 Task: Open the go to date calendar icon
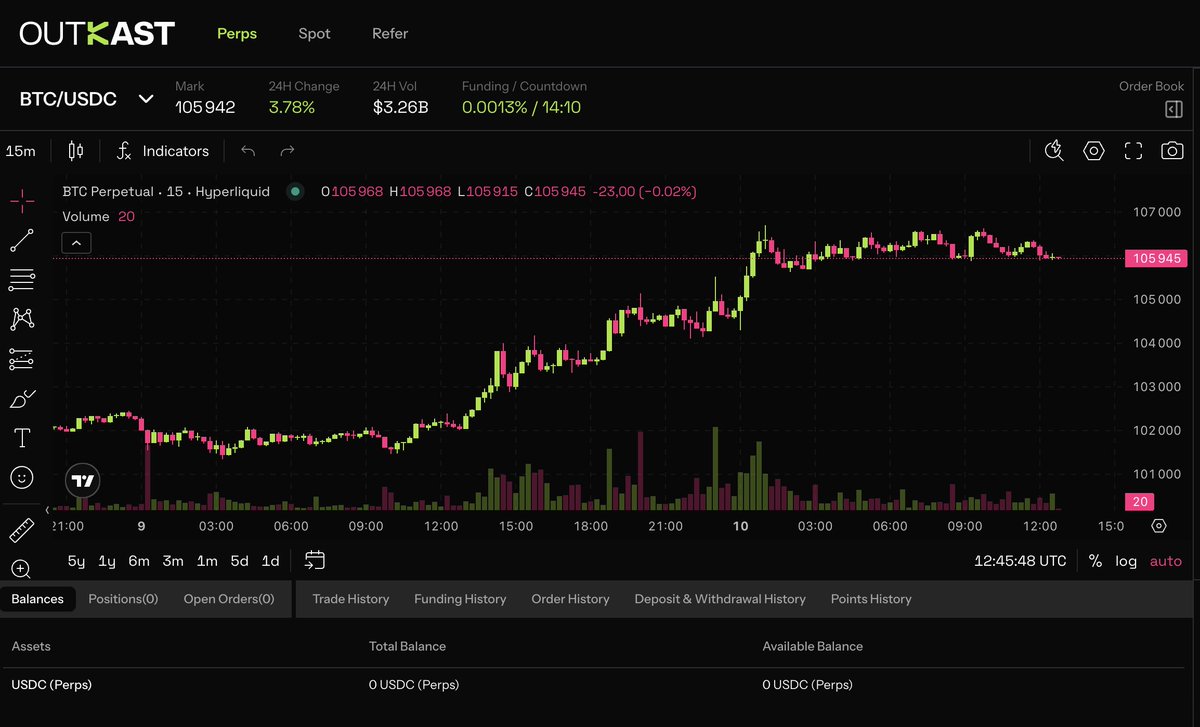pyautogui.click(x=315, y=560)
